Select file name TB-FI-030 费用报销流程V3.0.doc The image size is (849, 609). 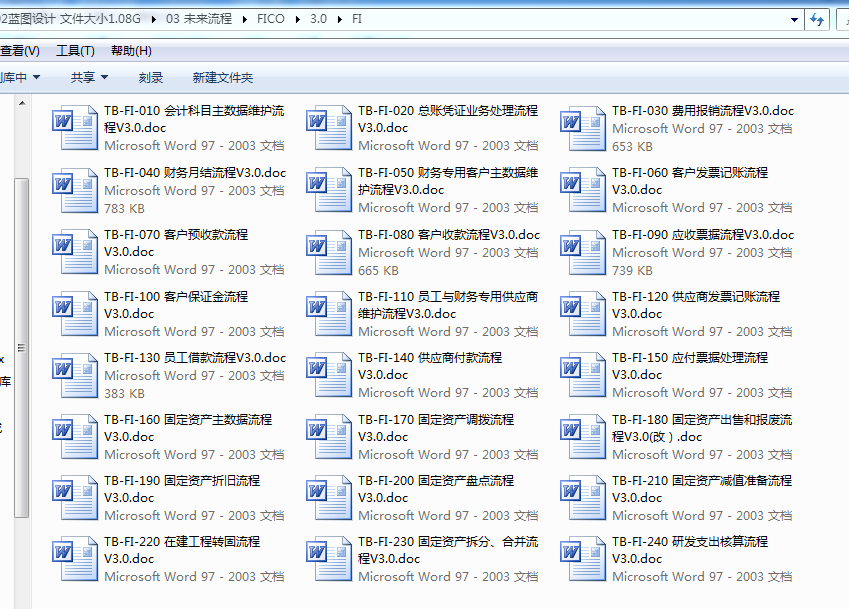(703, 110)
